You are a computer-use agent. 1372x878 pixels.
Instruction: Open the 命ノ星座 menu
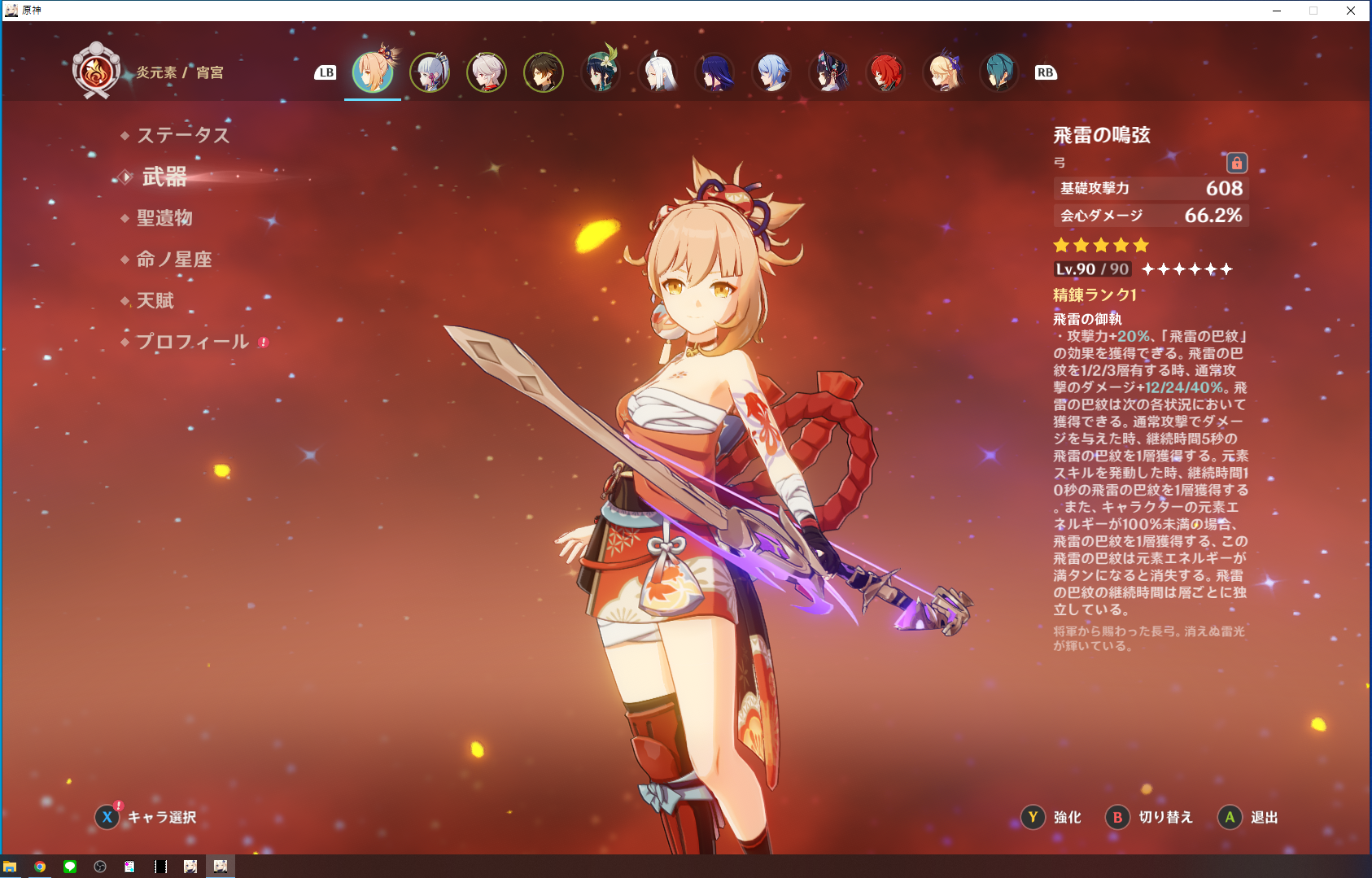point(174,260)
